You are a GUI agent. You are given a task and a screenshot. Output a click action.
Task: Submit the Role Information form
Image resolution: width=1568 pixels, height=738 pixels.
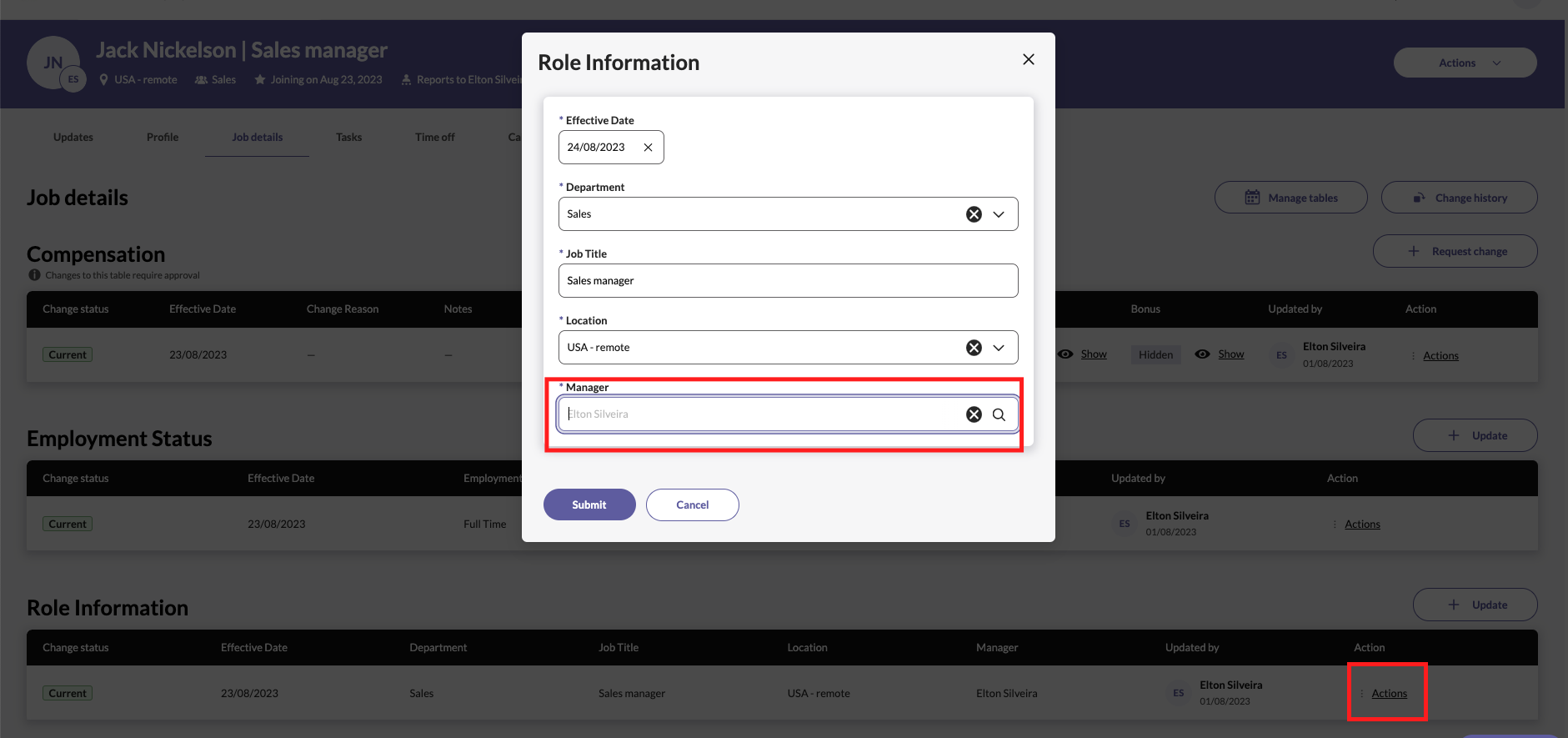589,505
